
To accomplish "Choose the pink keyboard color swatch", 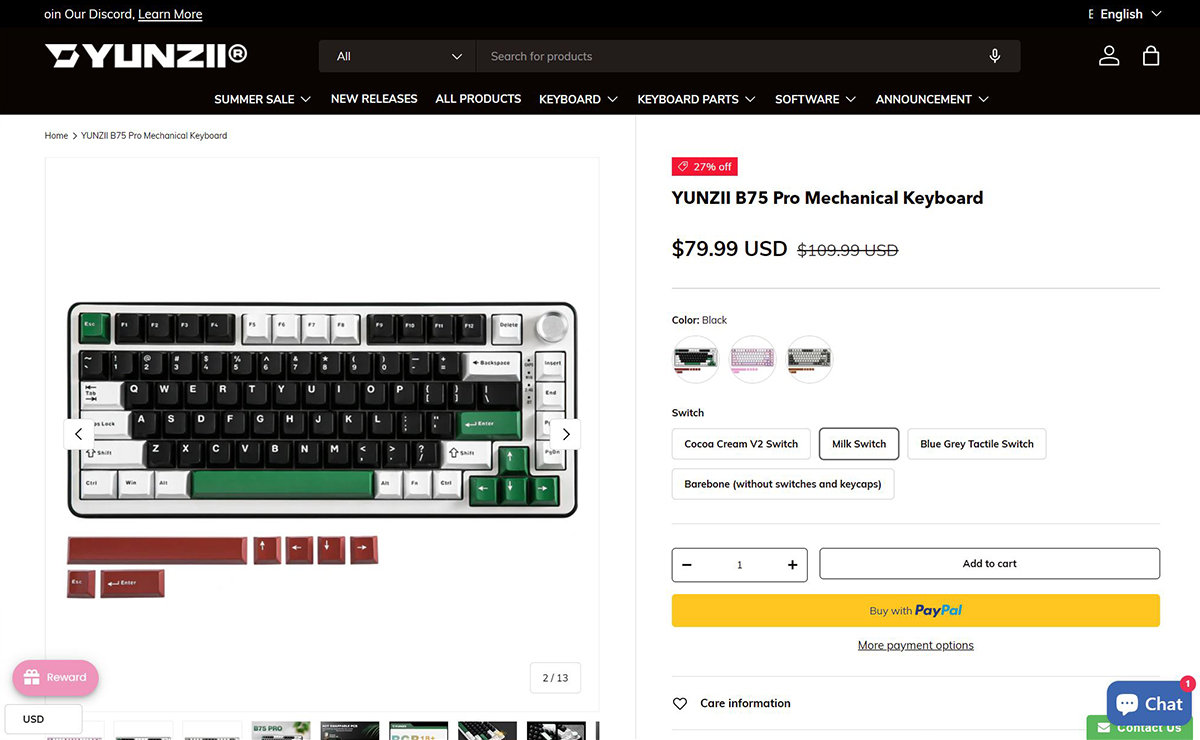I will tap(752, 359).
